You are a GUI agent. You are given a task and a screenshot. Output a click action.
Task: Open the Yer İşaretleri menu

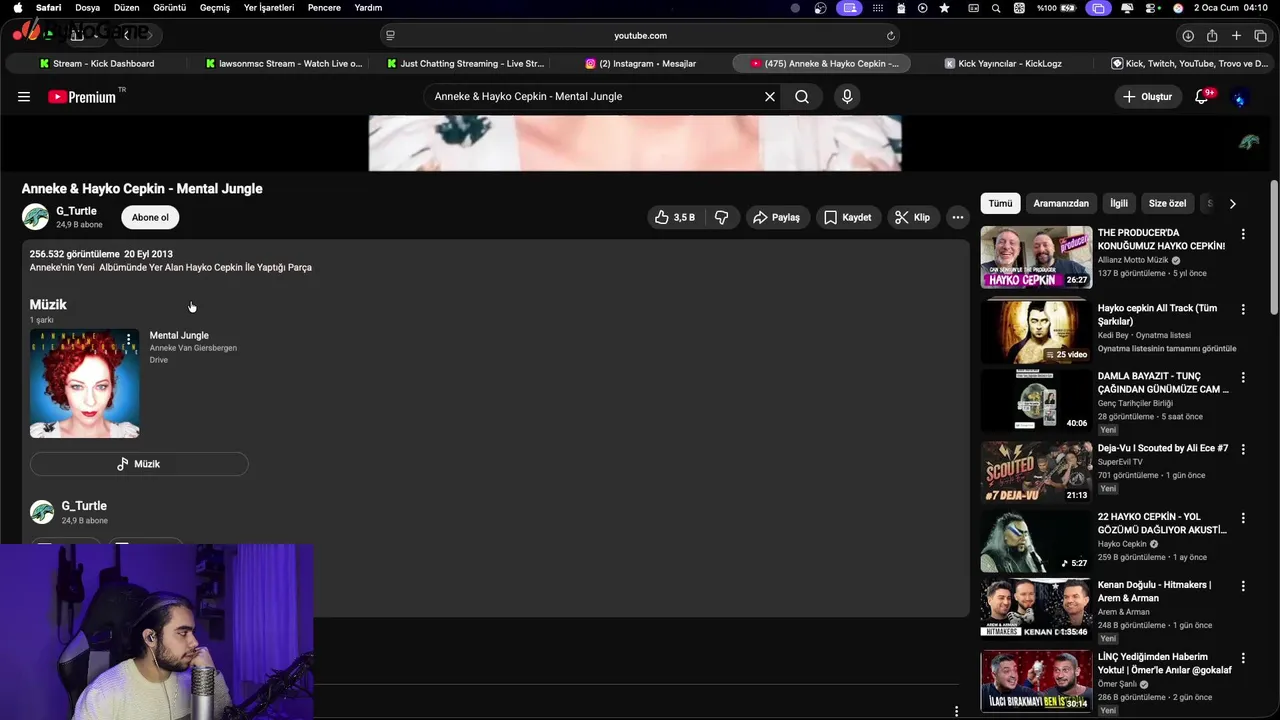[269, 7]
